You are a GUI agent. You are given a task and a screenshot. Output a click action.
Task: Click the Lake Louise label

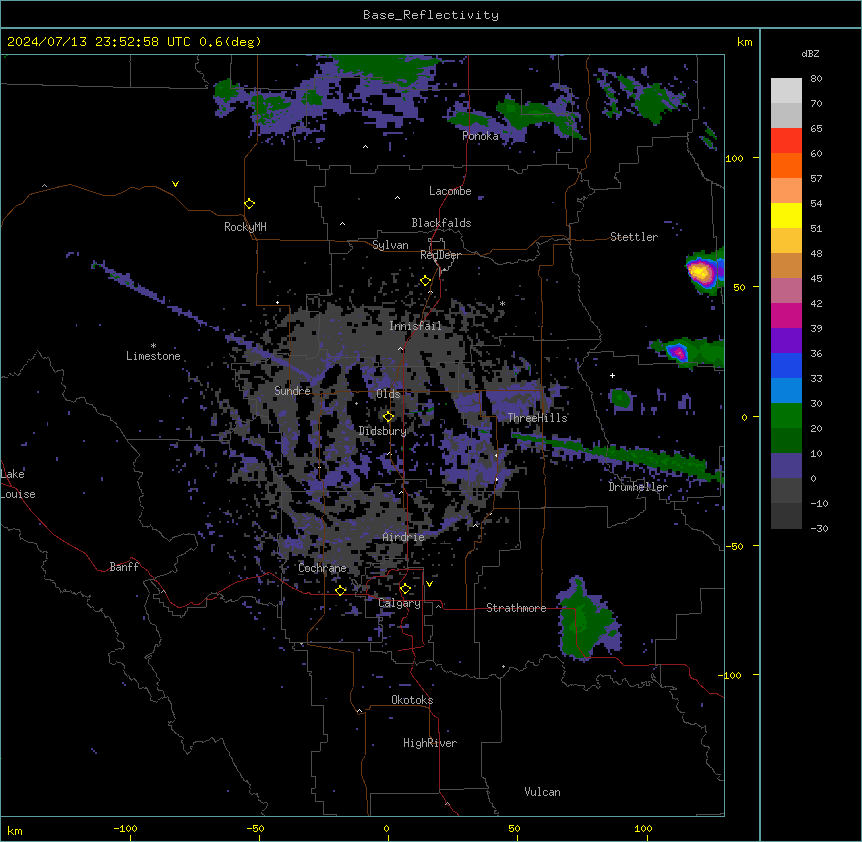point(18,484)
